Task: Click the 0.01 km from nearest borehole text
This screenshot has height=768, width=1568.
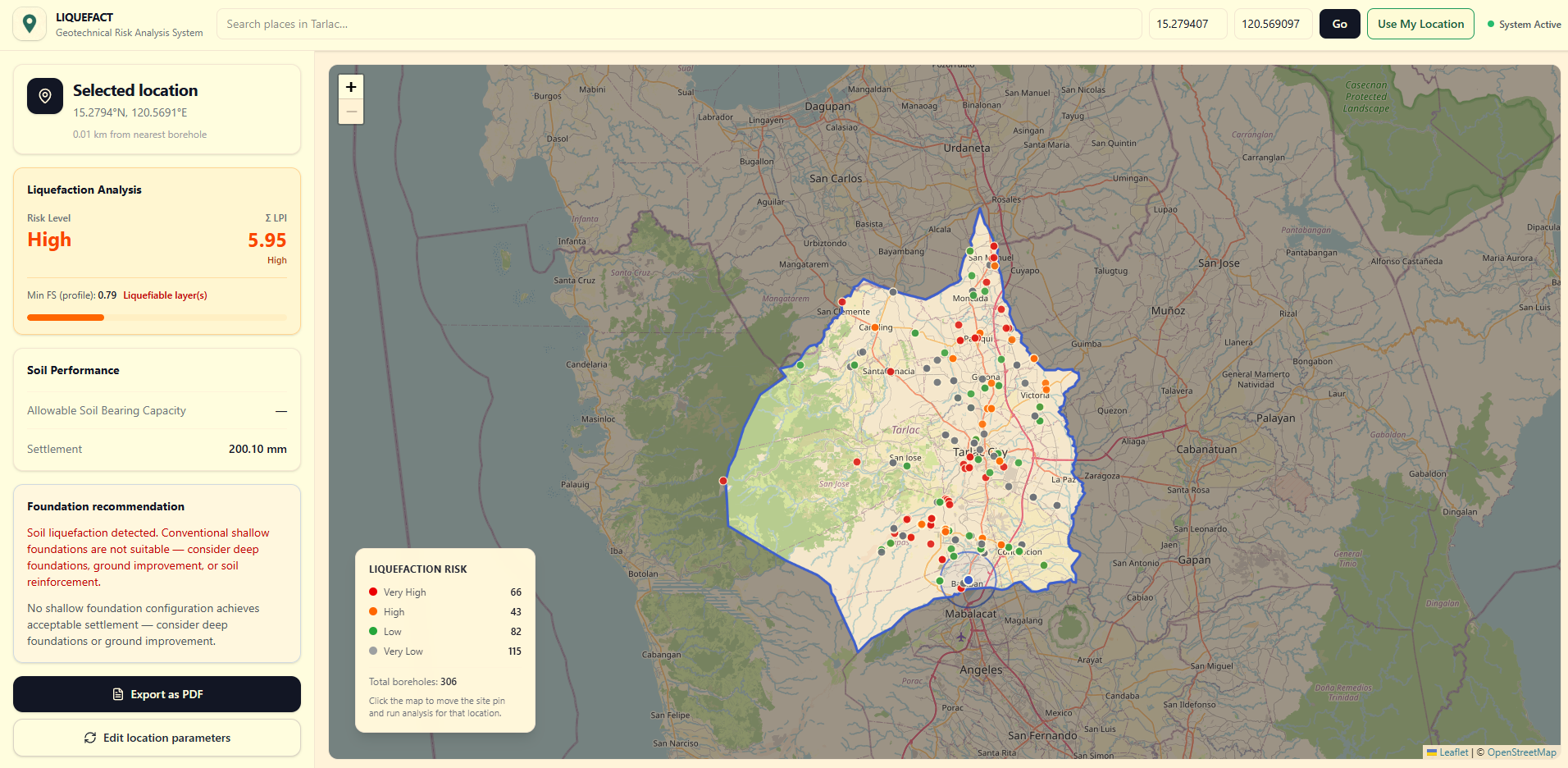Action: pyautogui.click(x=139, y=135)
